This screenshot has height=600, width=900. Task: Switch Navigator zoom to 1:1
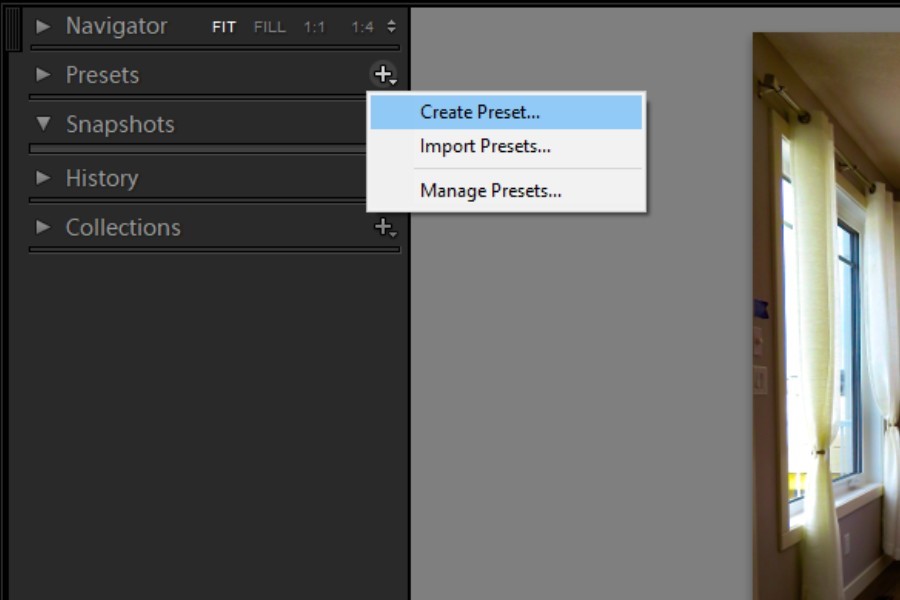[x=315, y=27]
